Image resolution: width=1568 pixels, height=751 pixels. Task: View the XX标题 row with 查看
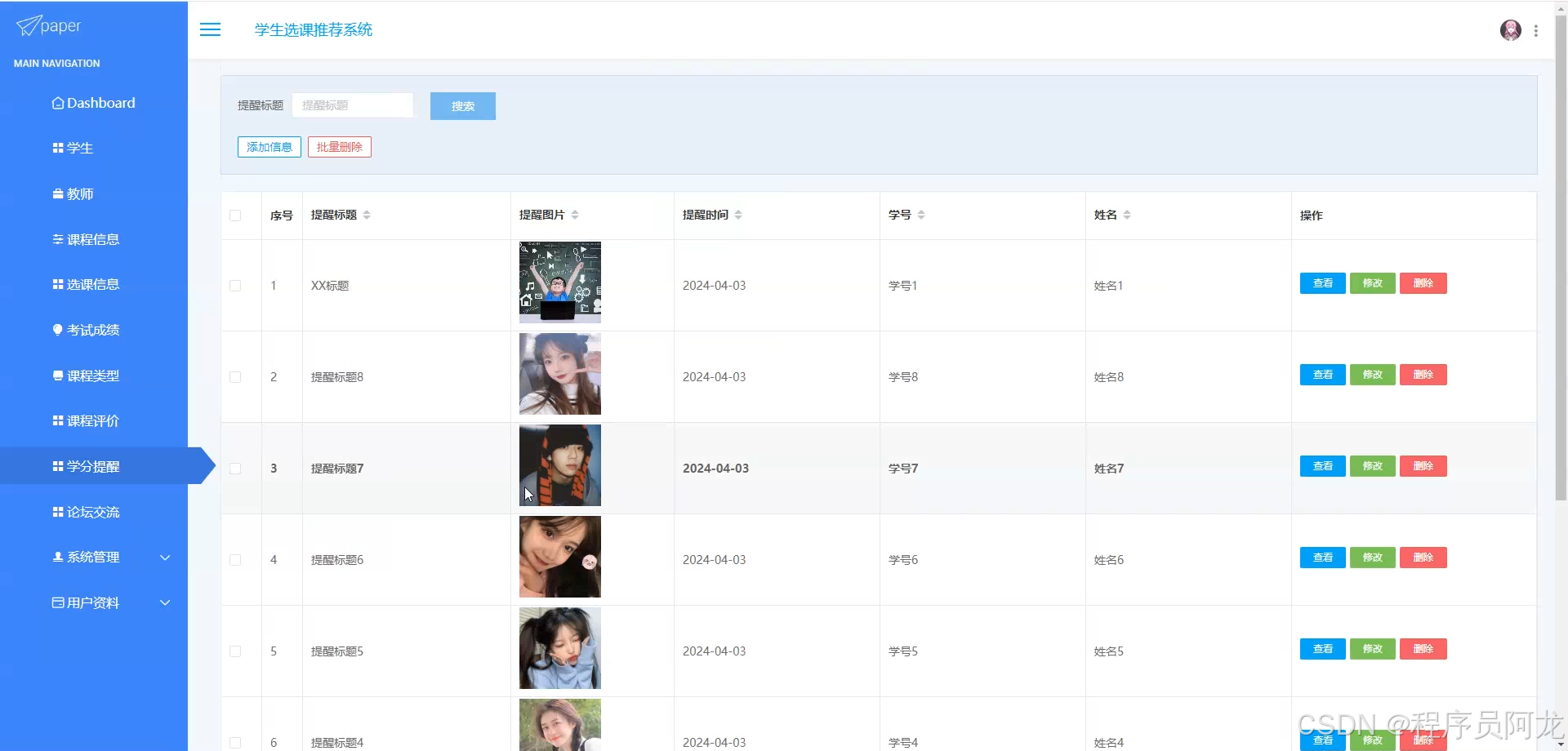click(x=1323, y=283)
